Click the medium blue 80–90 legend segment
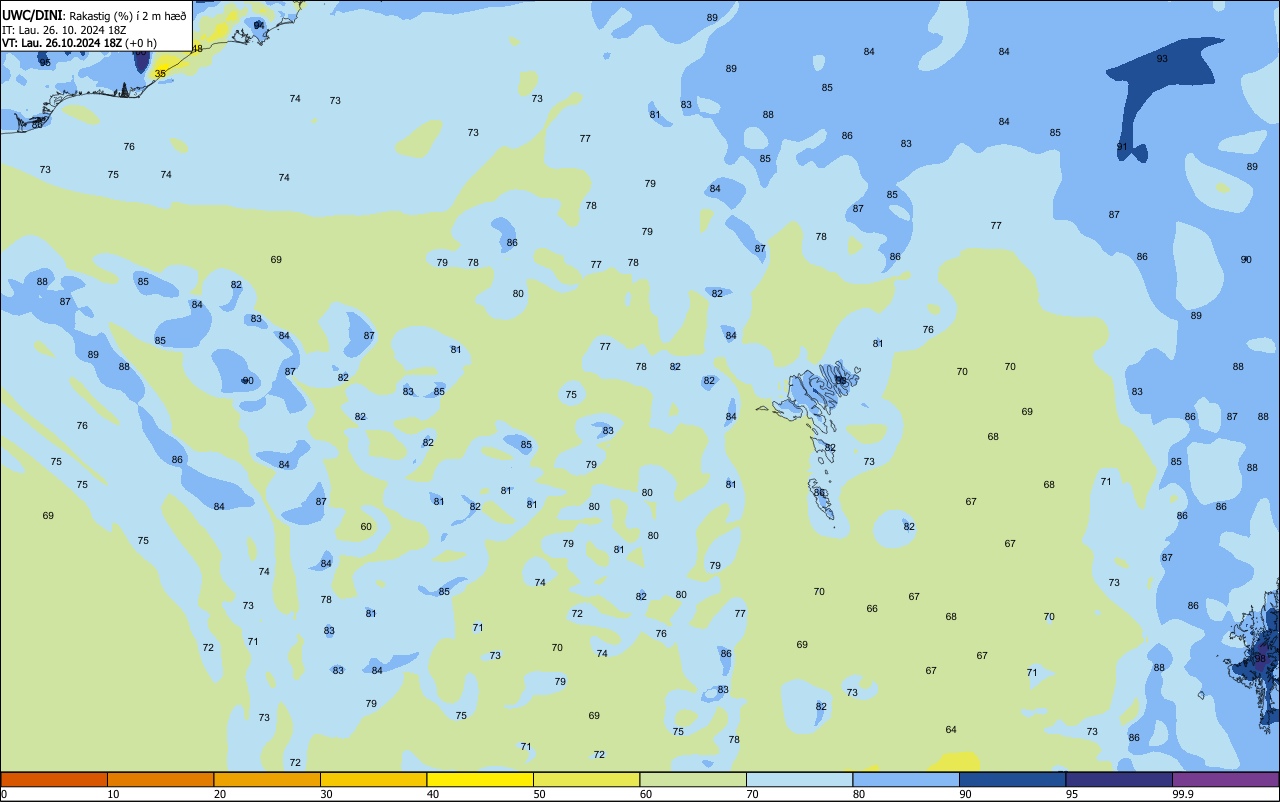Image resolution: width=1280 pixels, height=802 pixels. click(x=906, y=779)
